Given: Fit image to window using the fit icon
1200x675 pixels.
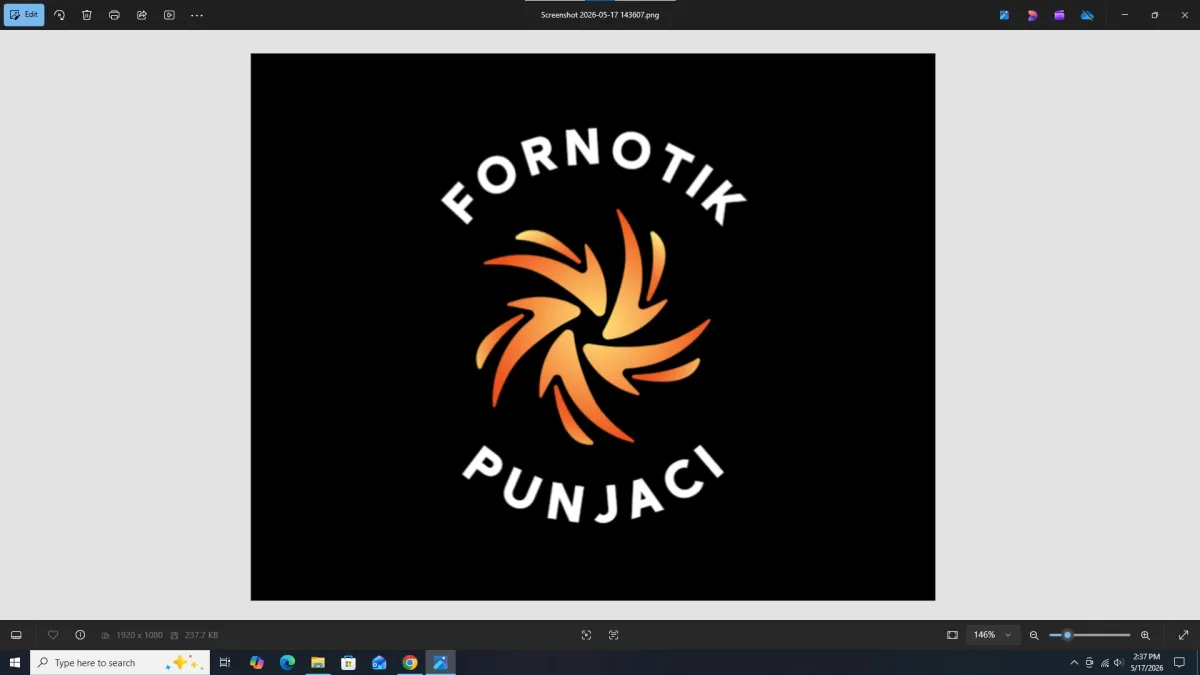Looking at the screenshot, I should pos(952,635).
